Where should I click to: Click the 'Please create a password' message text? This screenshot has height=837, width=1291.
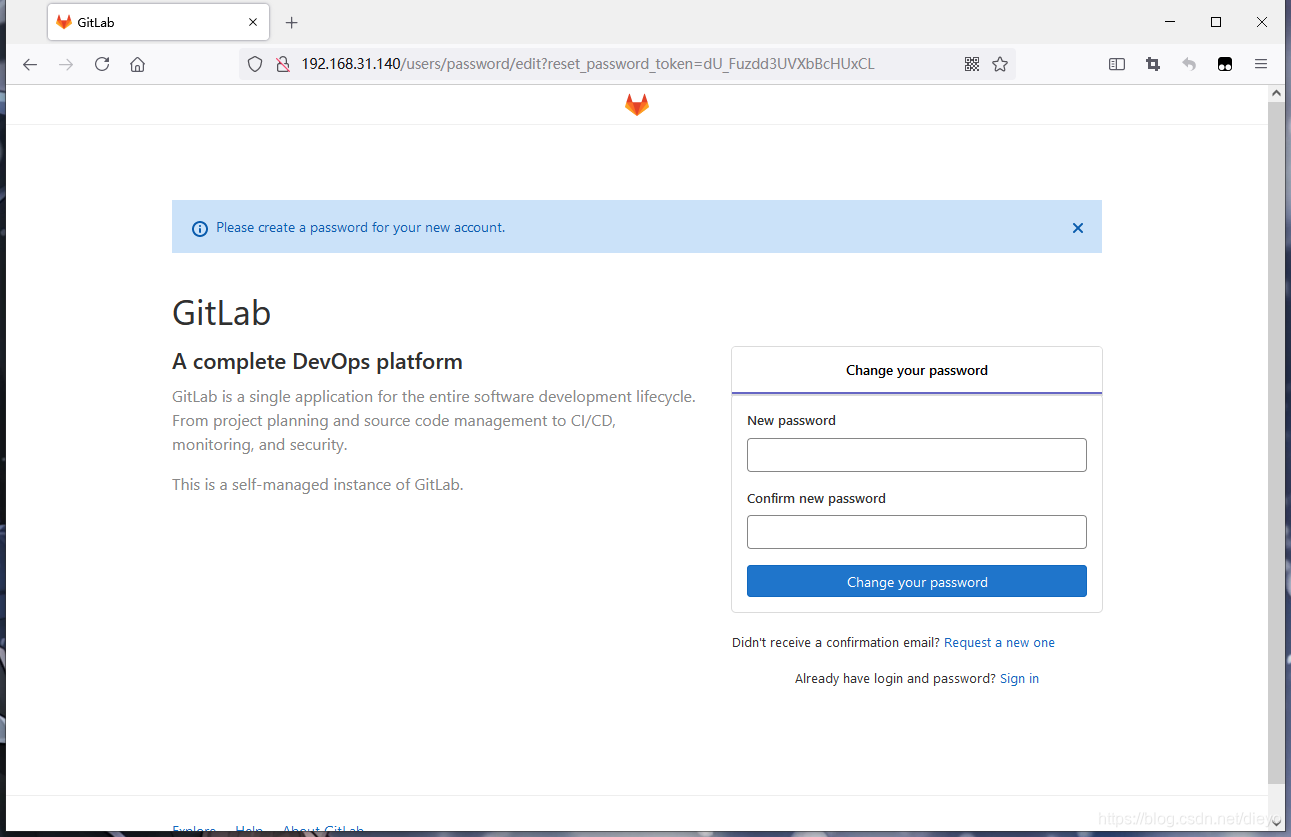(360, 228)
